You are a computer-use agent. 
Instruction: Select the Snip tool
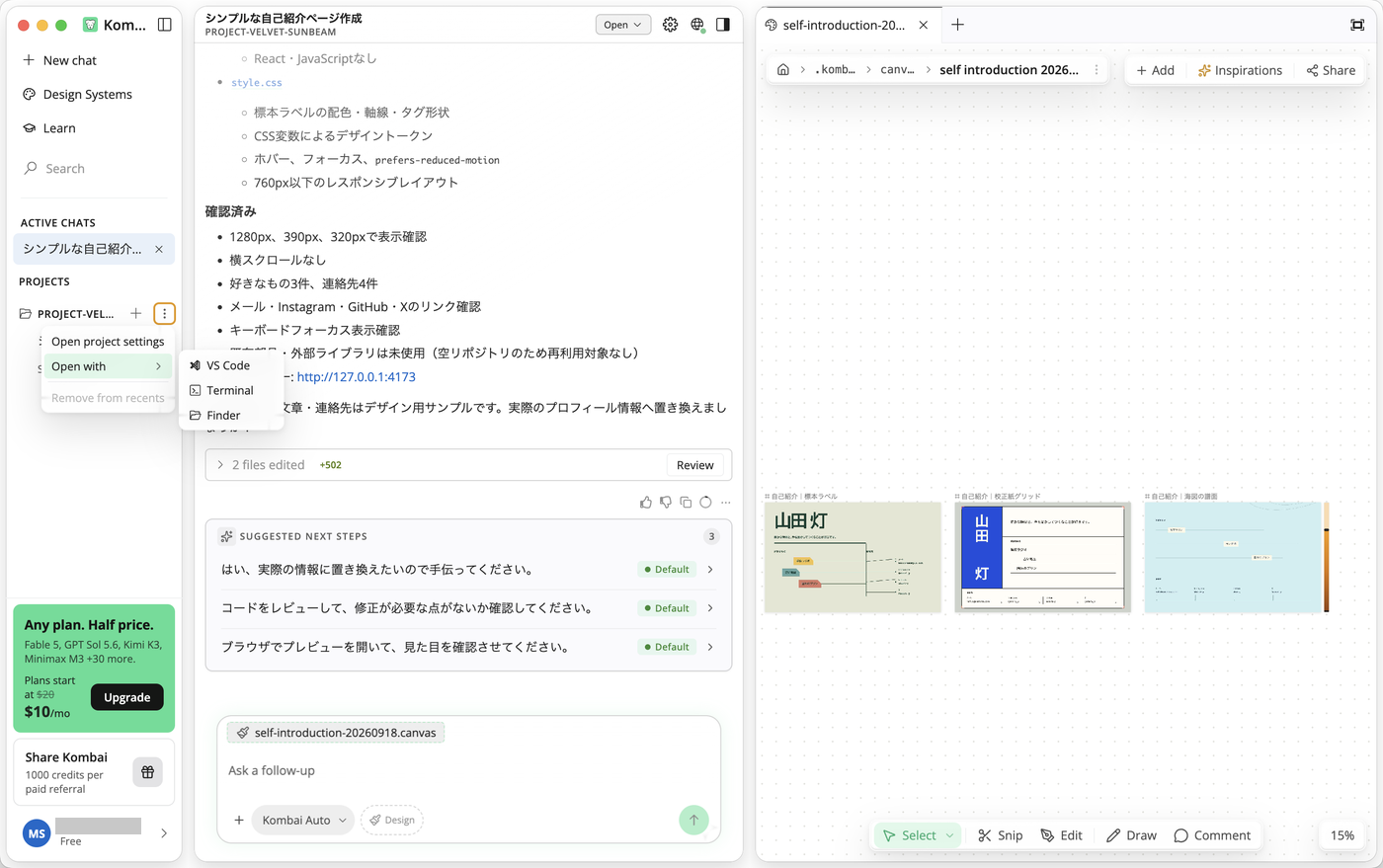(1001, 835)
